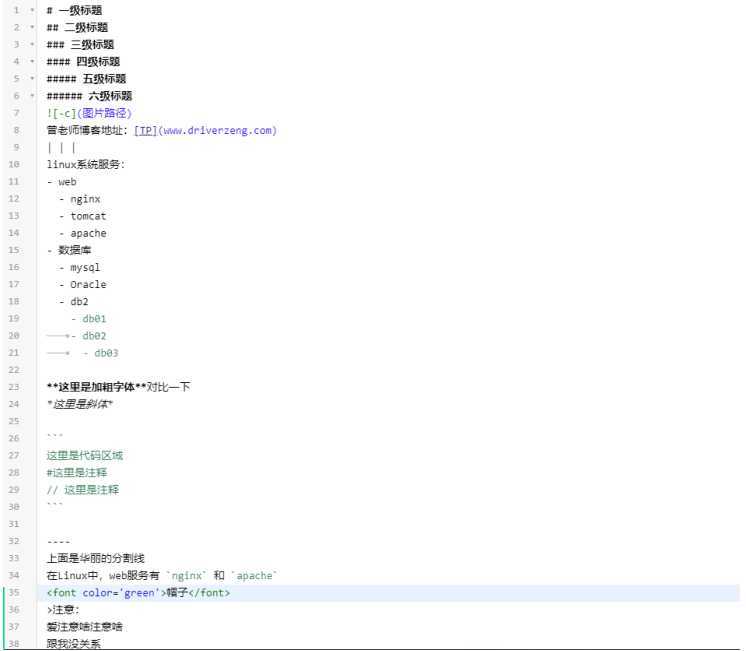Click the italic text '*这里是斜体*'

[x=80, y=404]
